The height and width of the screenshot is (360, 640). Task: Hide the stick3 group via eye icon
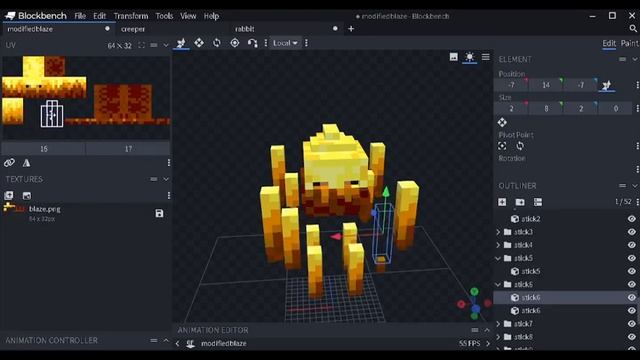[631, 232]
